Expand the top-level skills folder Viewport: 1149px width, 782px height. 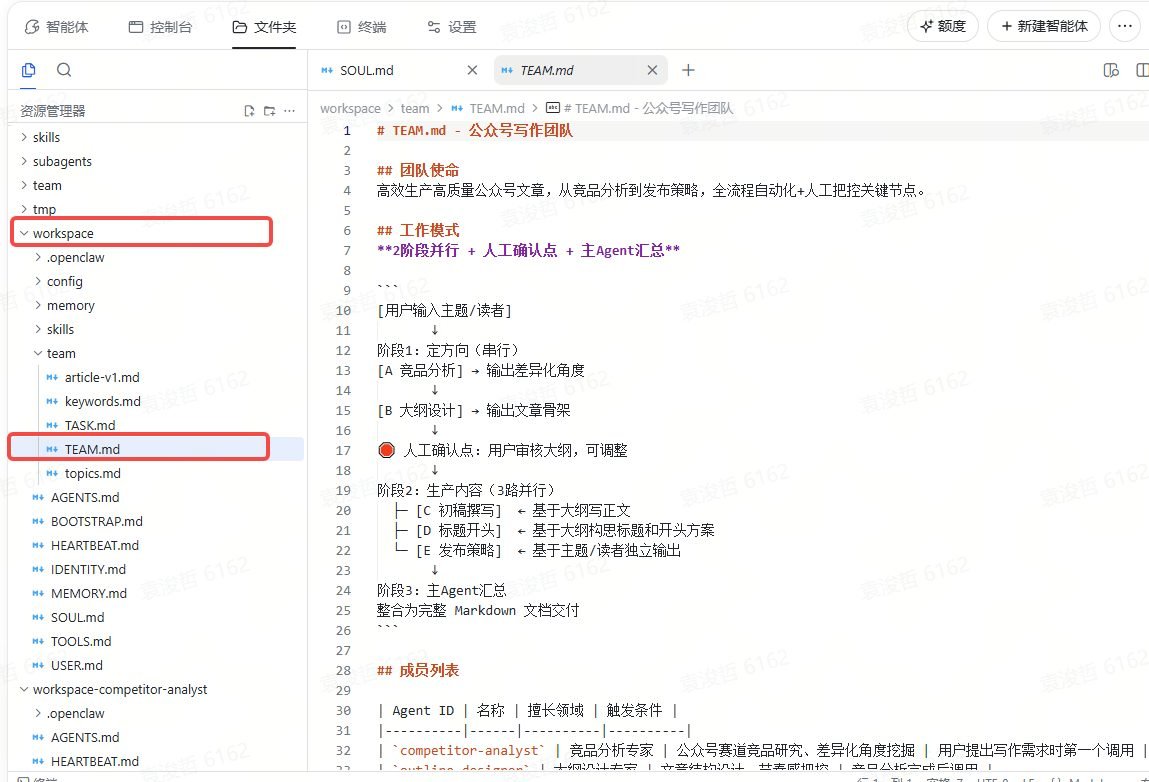coord(46,137)
